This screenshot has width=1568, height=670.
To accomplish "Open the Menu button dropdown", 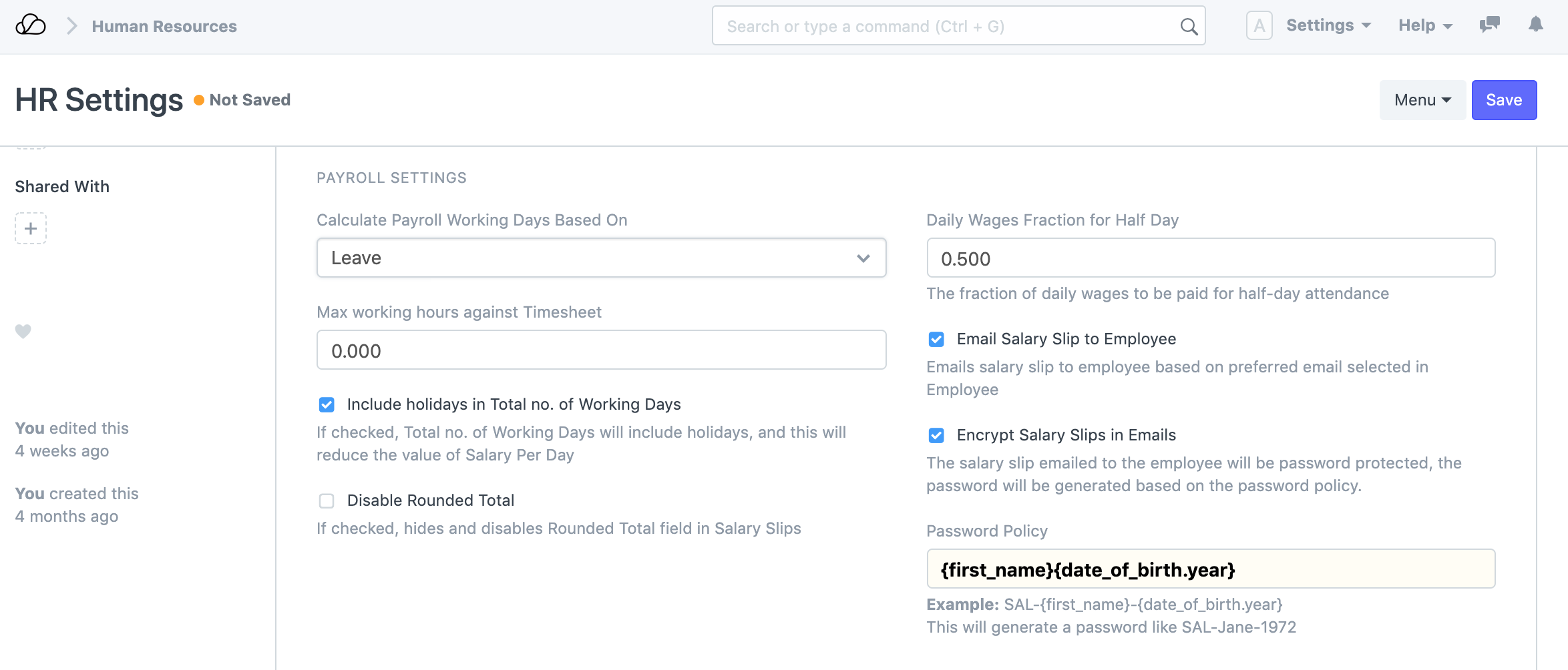I will [1422, 100].
